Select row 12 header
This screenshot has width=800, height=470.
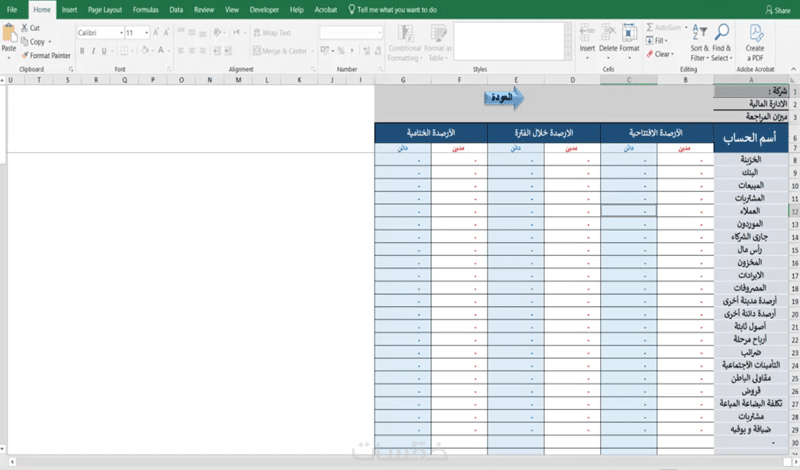(794, 211)
